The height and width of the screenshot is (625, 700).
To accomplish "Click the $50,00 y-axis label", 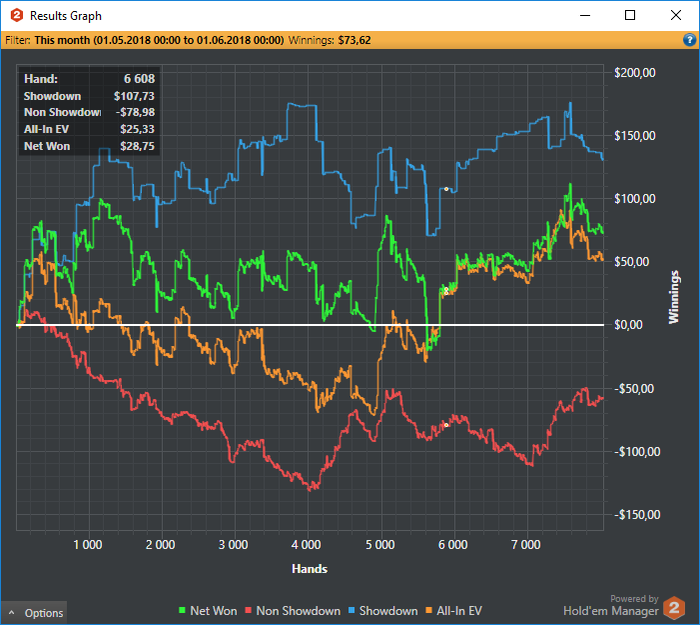I will click(632, 262).
